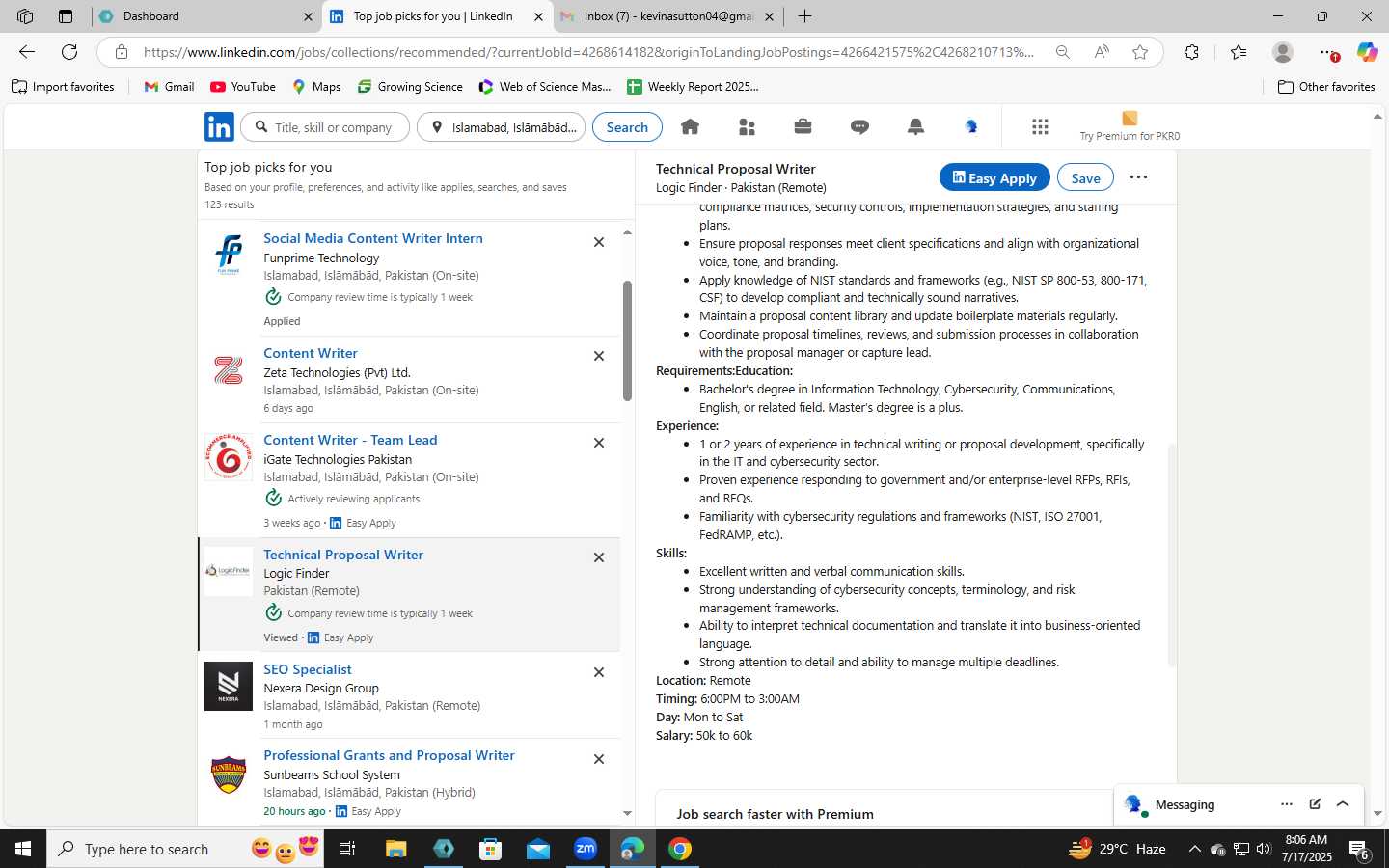Image resolution: width=1389 pixels, height=868 pixels.
Task: Dismiss the Technical Proposal Writer job card
Action: click(599, 557)
